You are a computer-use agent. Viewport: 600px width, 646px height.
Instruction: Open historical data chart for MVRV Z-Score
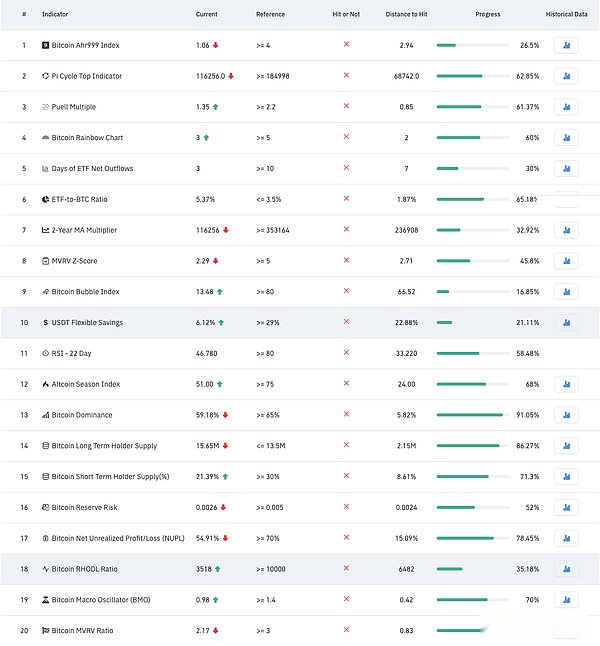[x=566, y=261]
